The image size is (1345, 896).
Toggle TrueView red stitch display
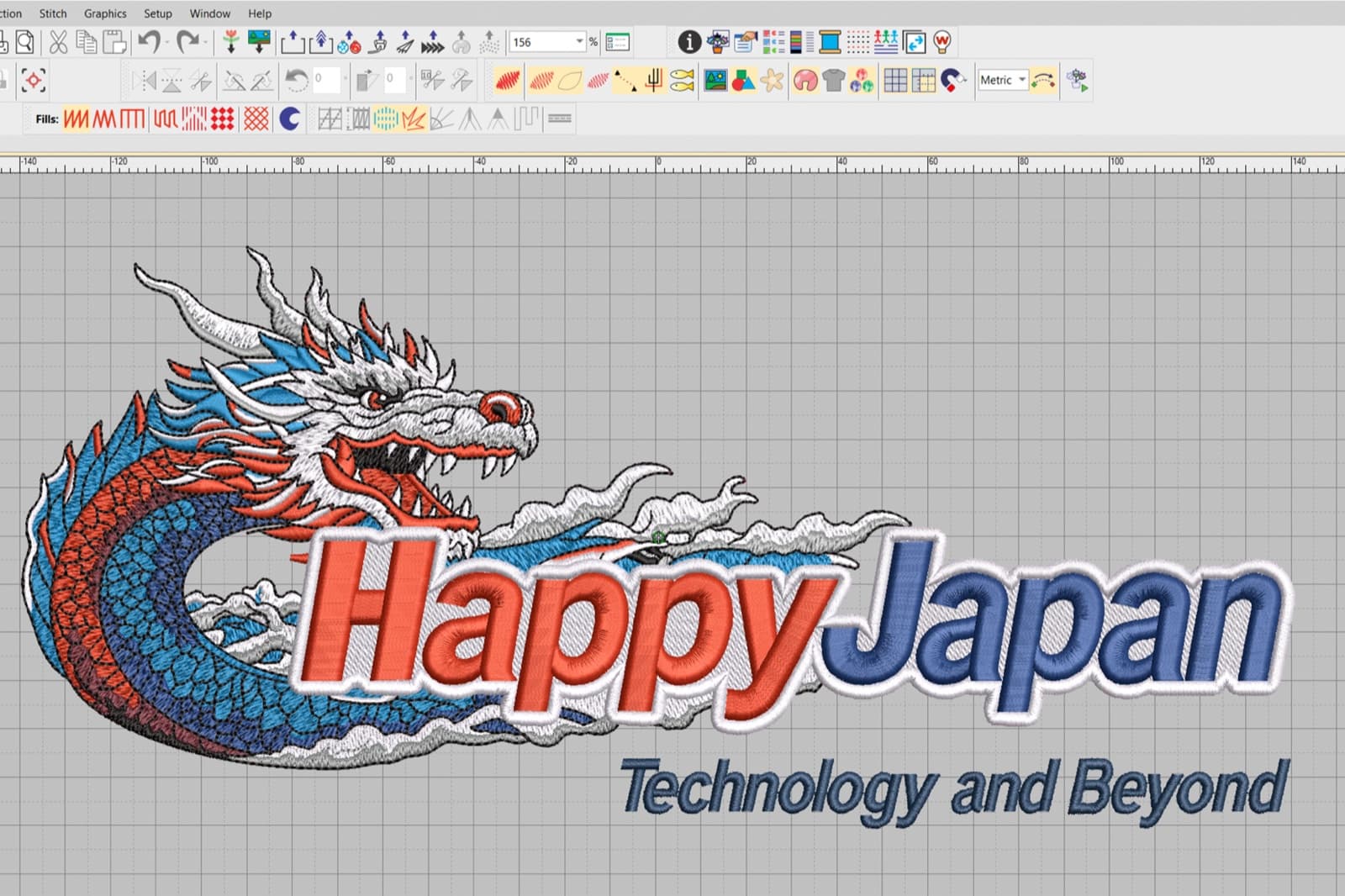pos(508,81)
